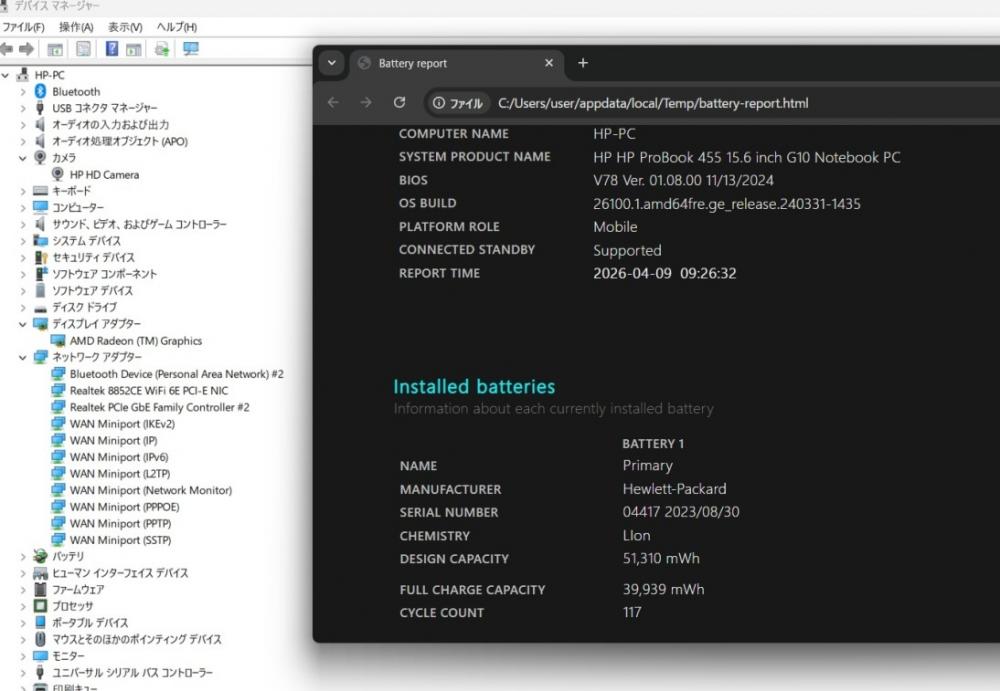Click the Help icon in Device Manager toolbar
1000x691 pixels.
click(x=112, y=49)
